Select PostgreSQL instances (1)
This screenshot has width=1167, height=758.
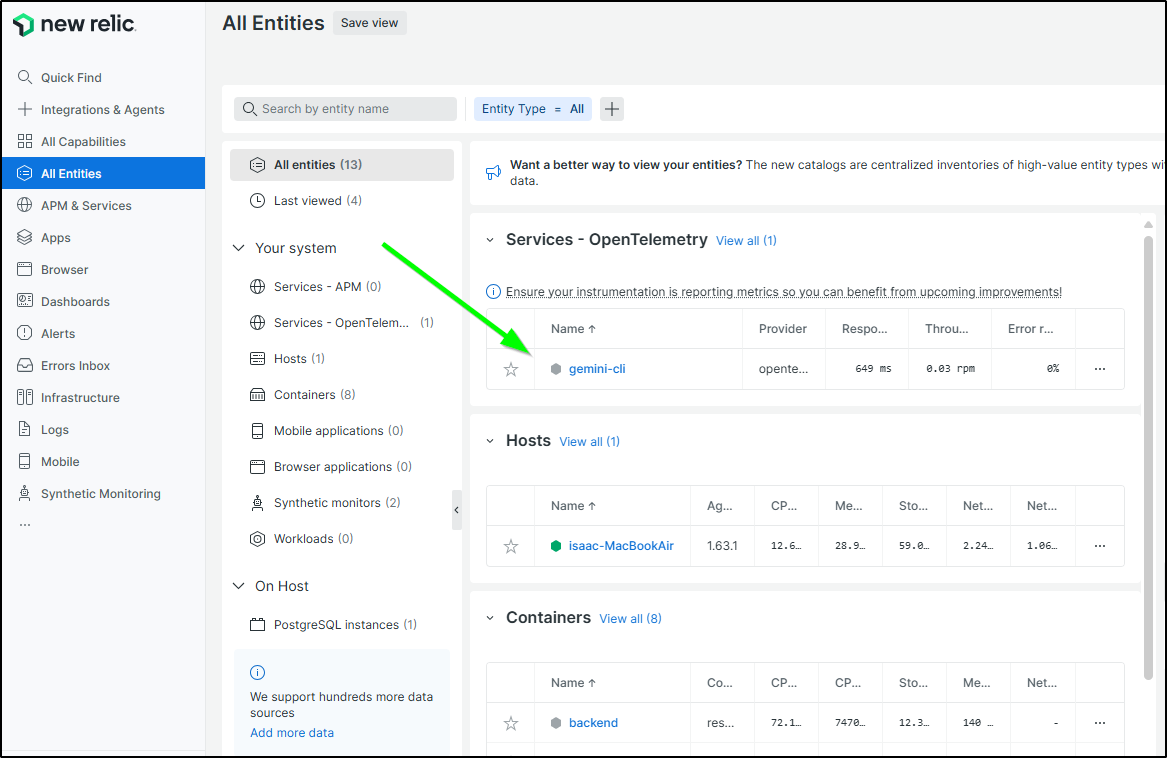tap(345, 625)
